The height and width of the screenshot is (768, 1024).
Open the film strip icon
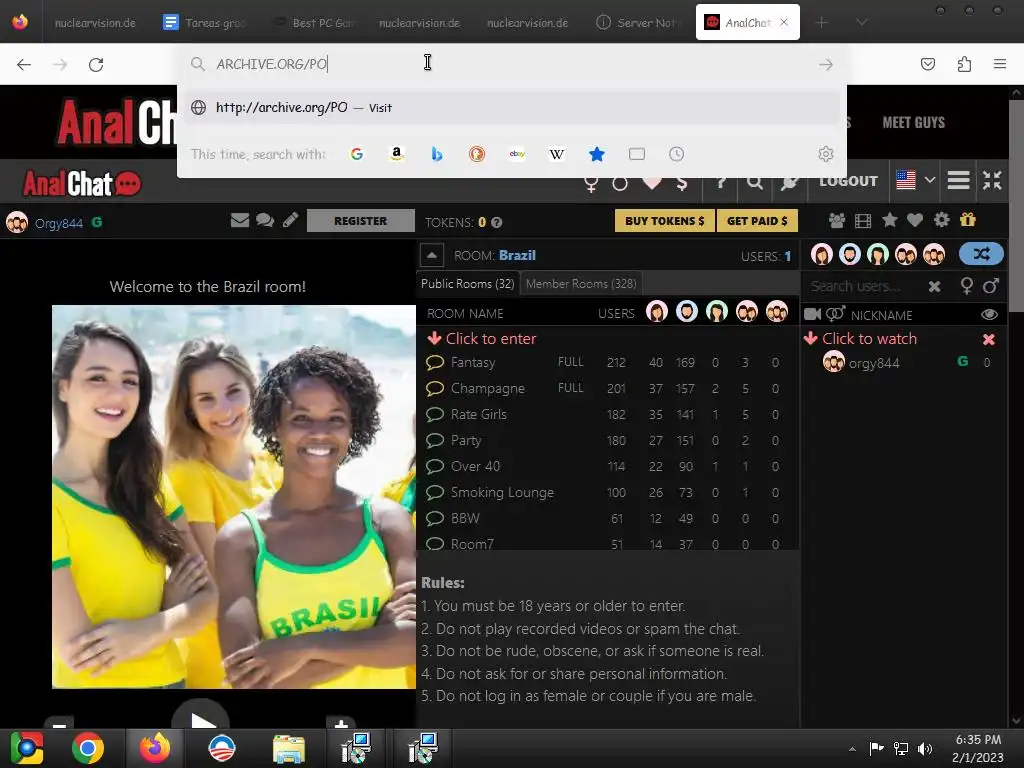[x=863, y=221]
